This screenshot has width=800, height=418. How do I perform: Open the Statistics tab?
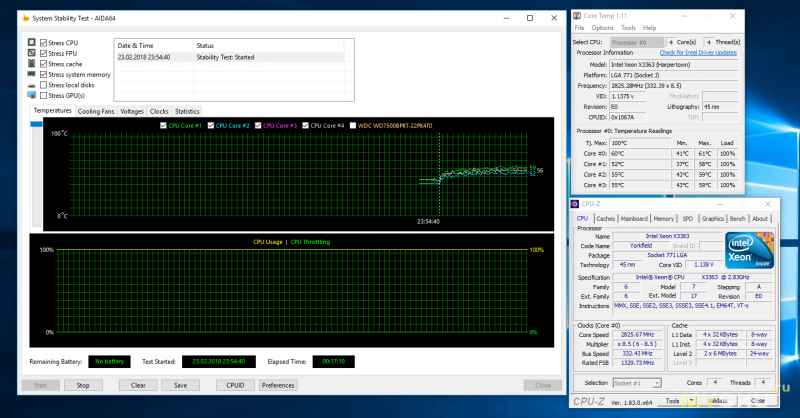187,111
